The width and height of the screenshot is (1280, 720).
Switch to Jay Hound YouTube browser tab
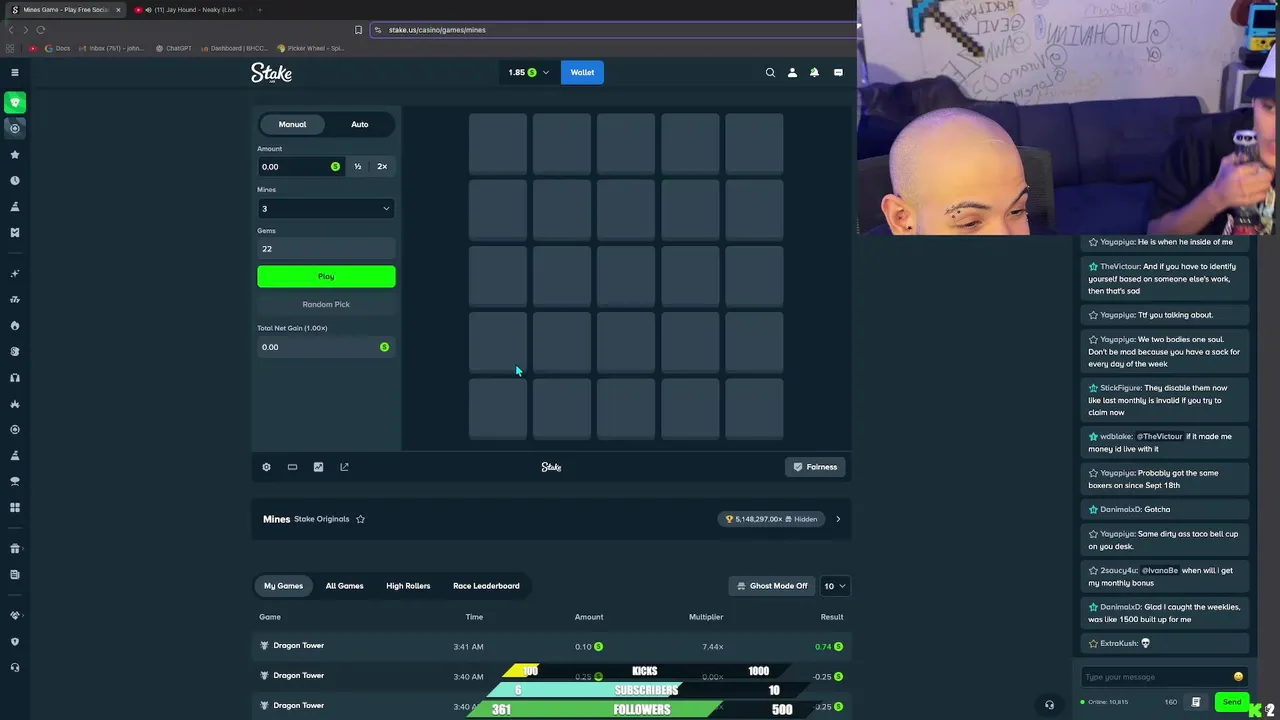(x=190, y=10)
